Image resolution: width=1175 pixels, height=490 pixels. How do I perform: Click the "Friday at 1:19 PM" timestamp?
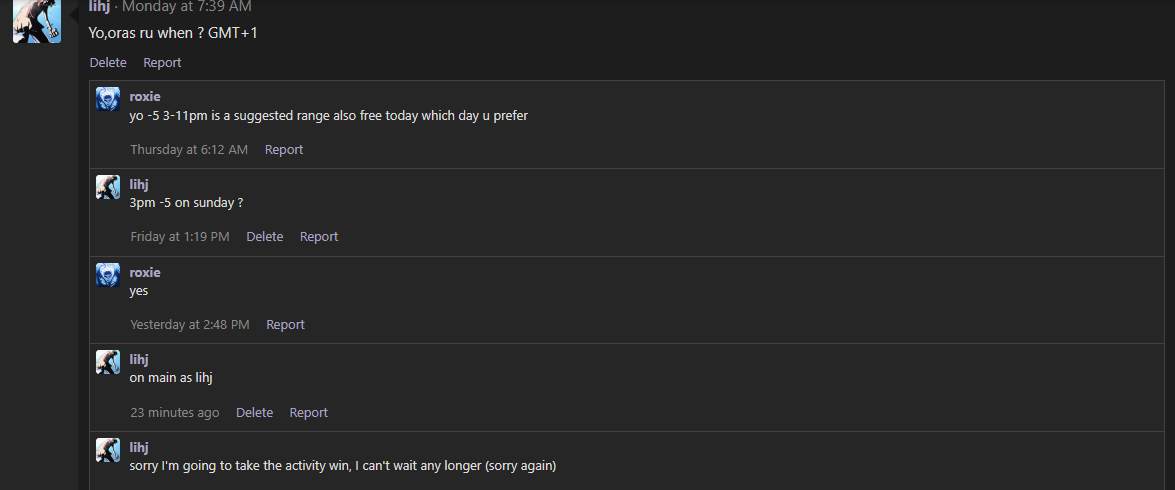[x=180, y=236]
